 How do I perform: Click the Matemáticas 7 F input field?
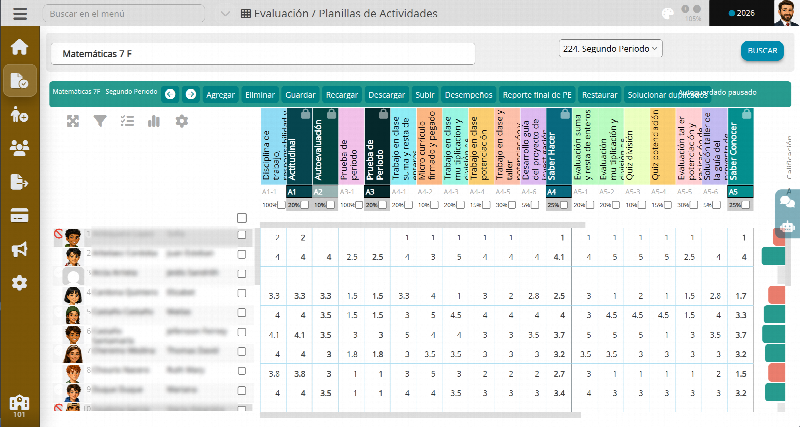[x=263, y=54]
